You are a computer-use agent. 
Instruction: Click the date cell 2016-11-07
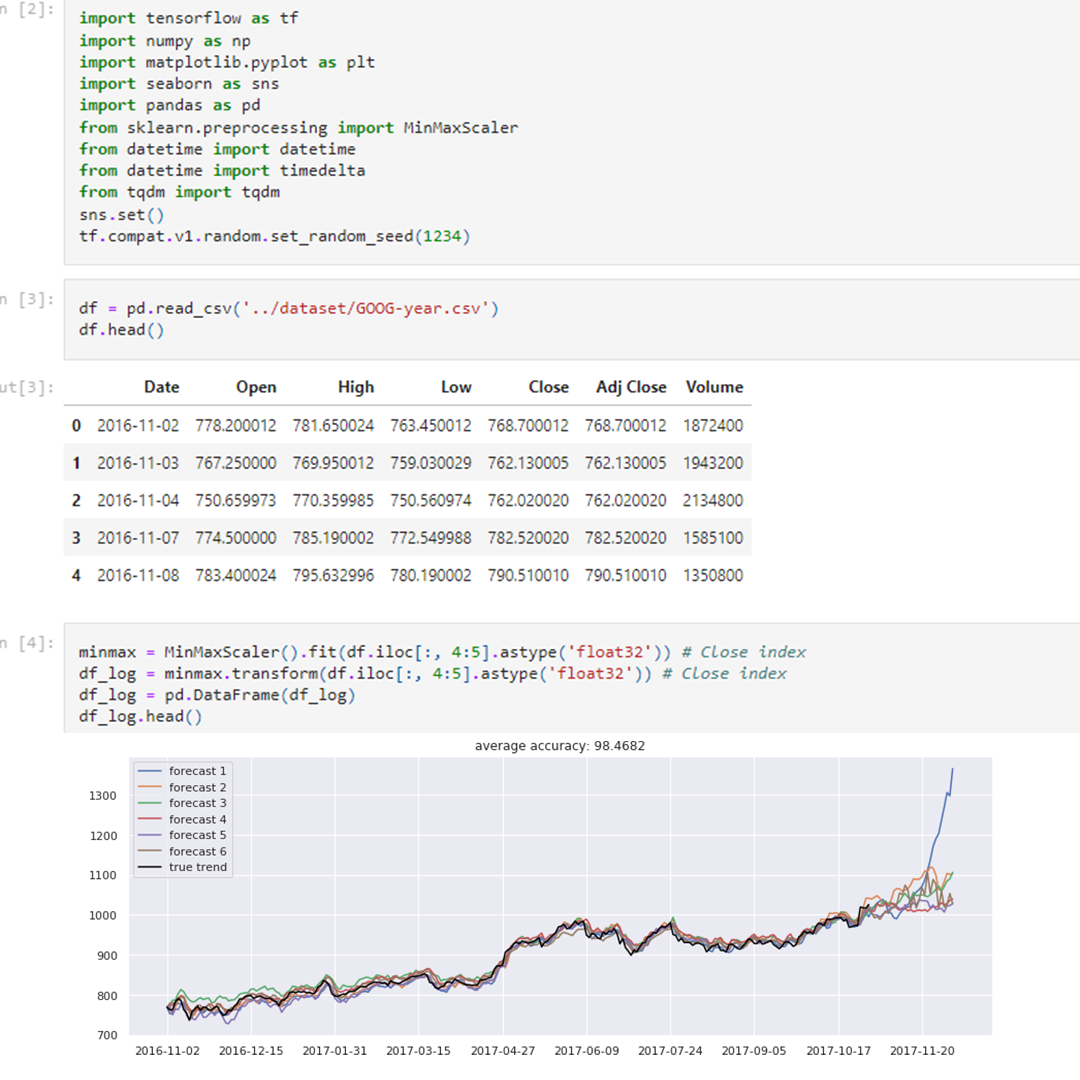click(138, 537)
